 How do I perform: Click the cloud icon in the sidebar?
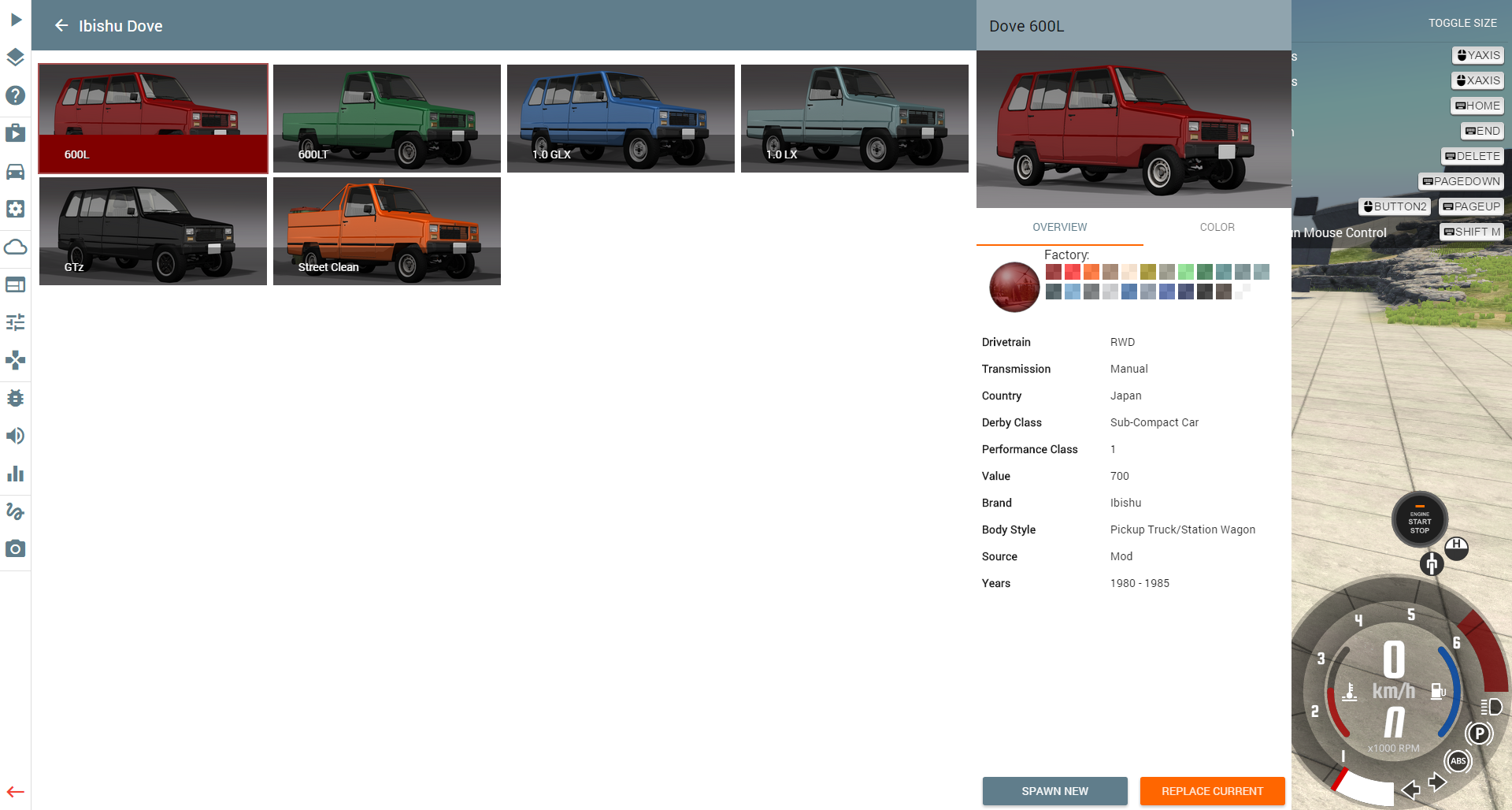(16, 247)
